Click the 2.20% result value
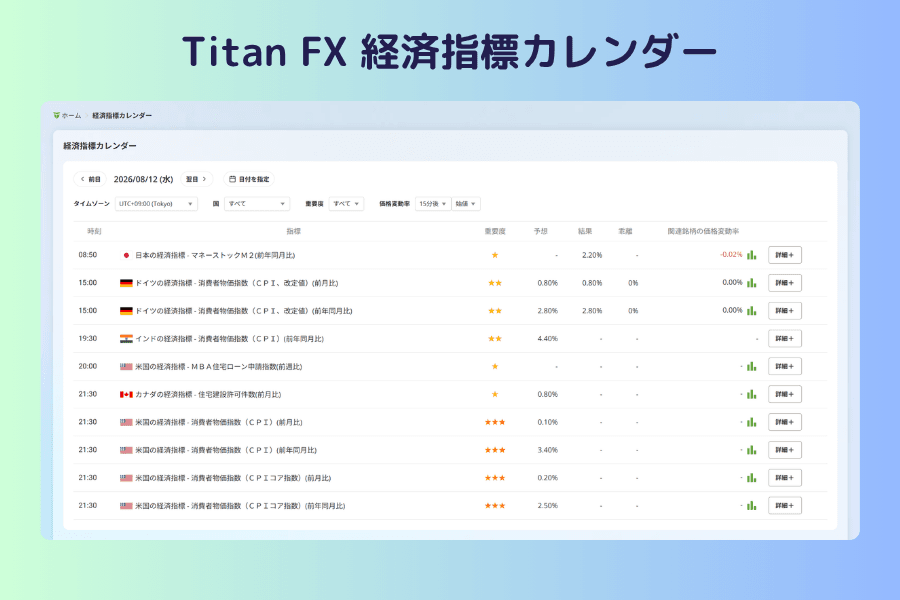This screenshot has height=600, width=900. click(x=592, y=255)
